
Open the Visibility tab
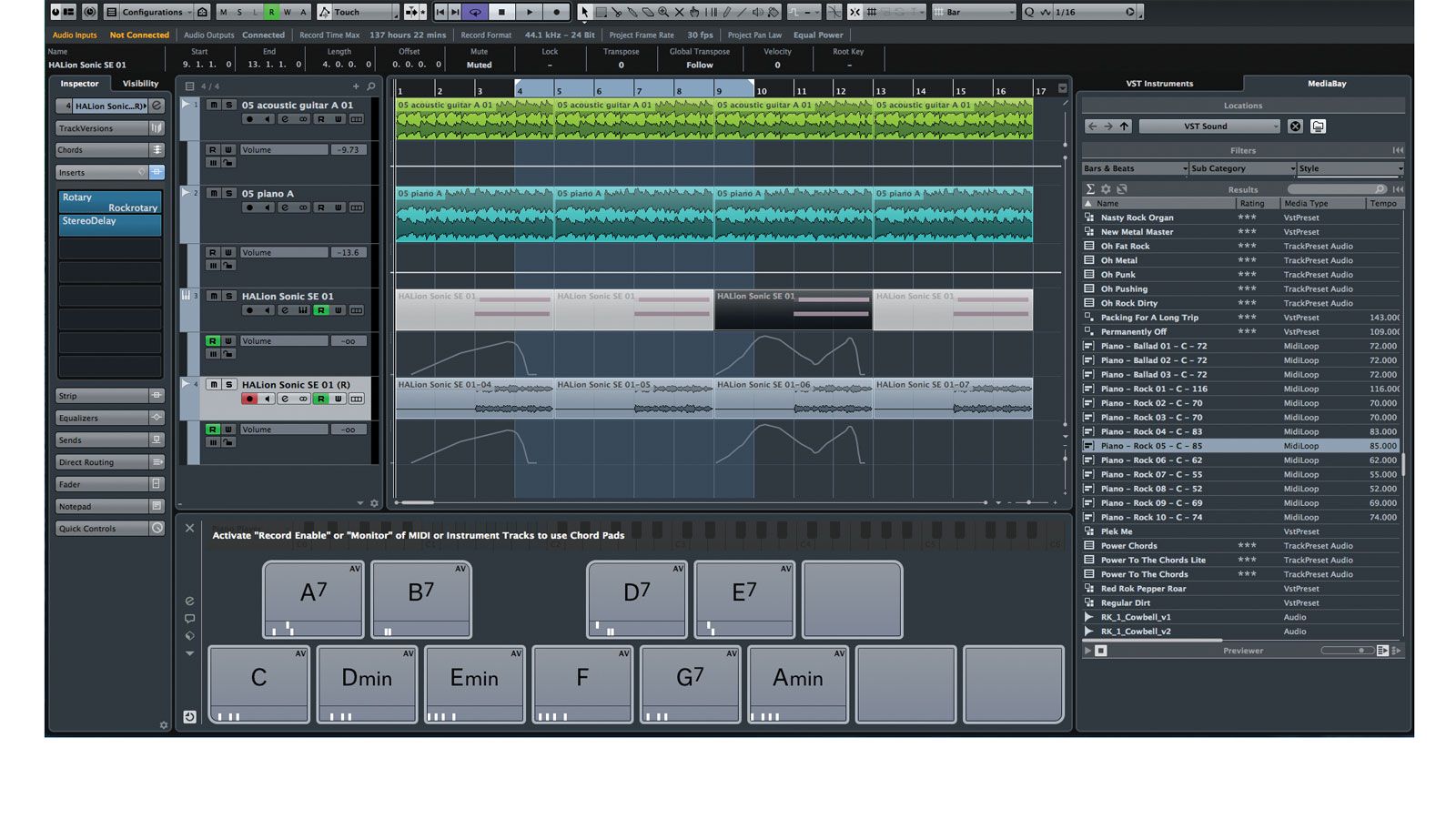140,84
